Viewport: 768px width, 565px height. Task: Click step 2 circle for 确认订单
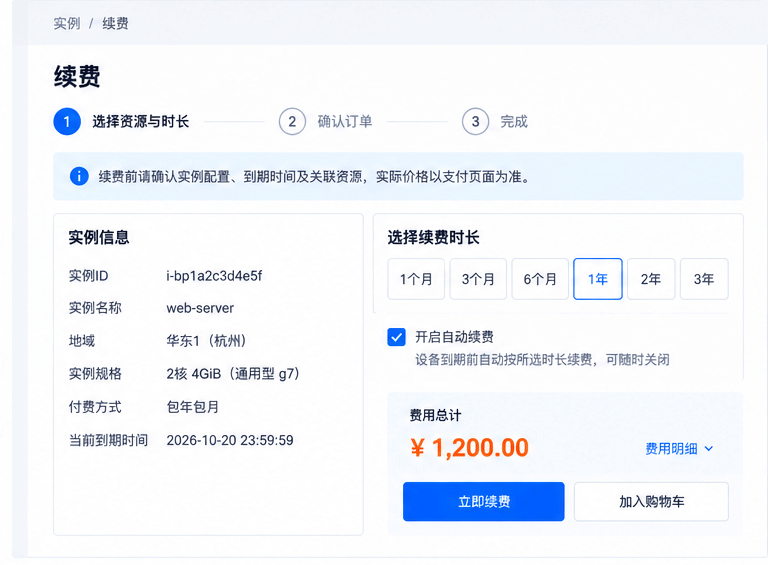[292, 121]
